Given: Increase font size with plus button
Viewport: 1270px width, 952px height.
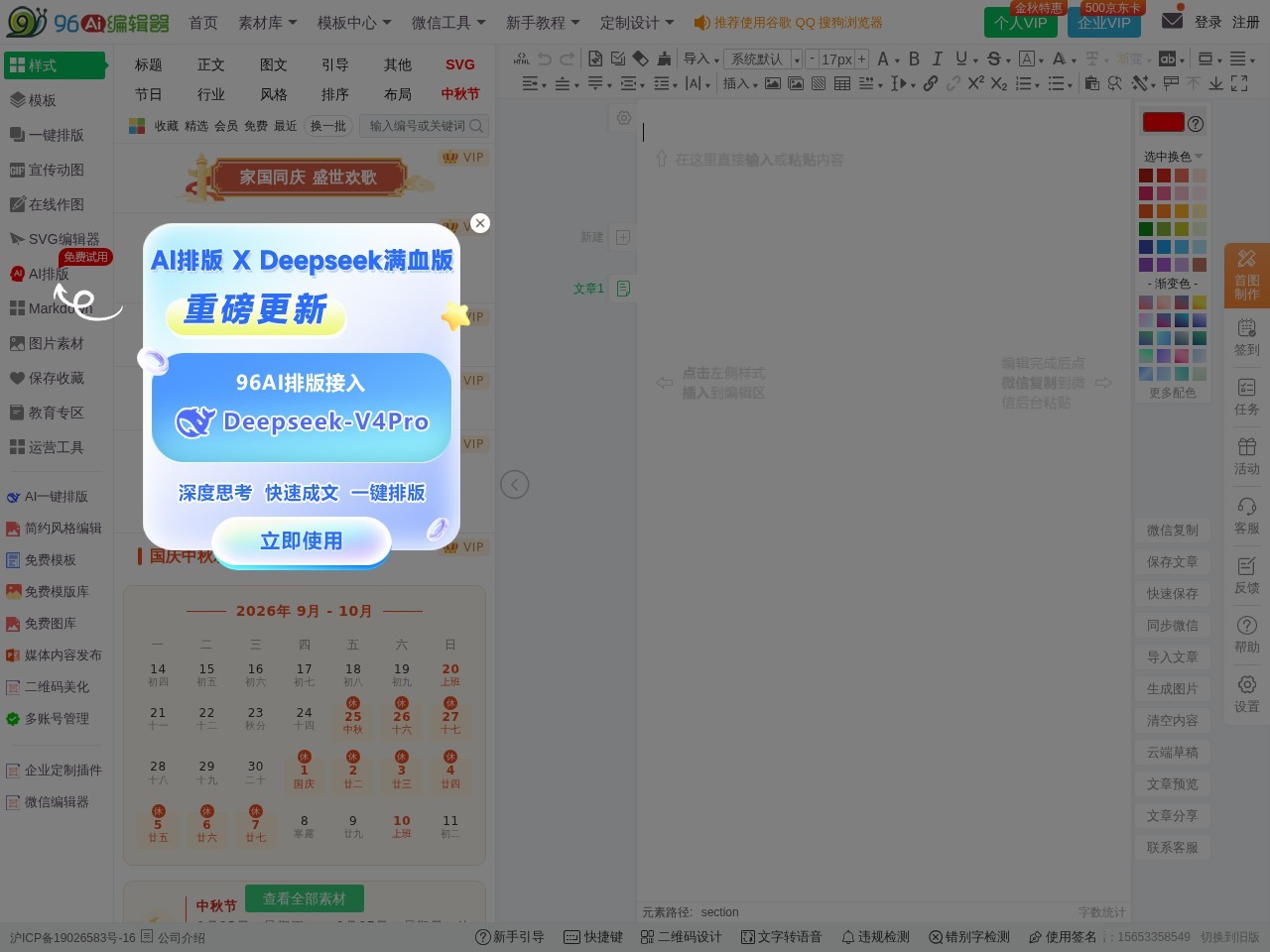Looking at the screenshot, I should click(861, 59).
